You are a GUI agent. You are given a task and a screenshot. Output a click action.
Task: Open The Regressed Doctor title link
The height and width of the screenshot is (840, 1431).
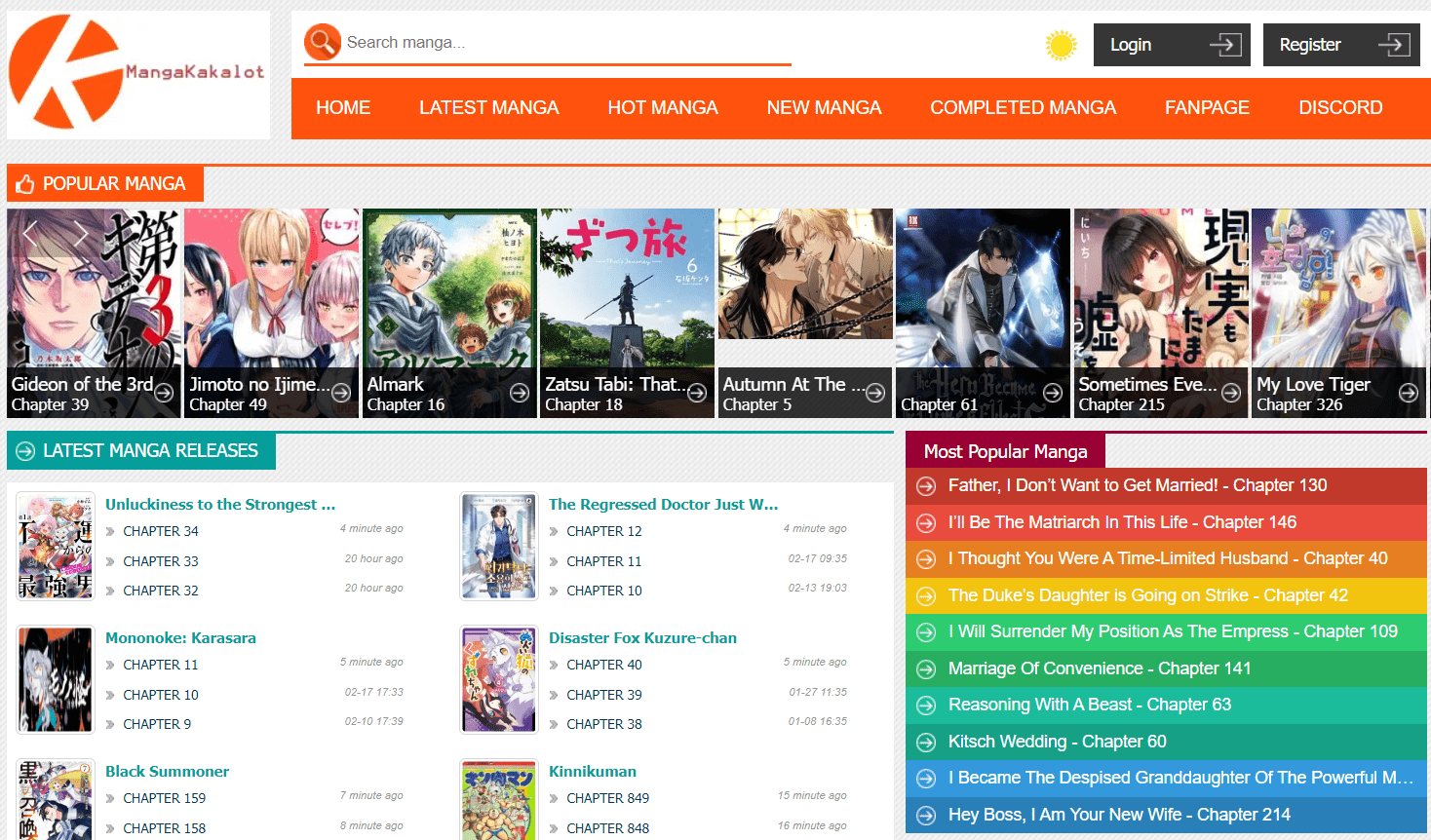(x=663, y=505)
